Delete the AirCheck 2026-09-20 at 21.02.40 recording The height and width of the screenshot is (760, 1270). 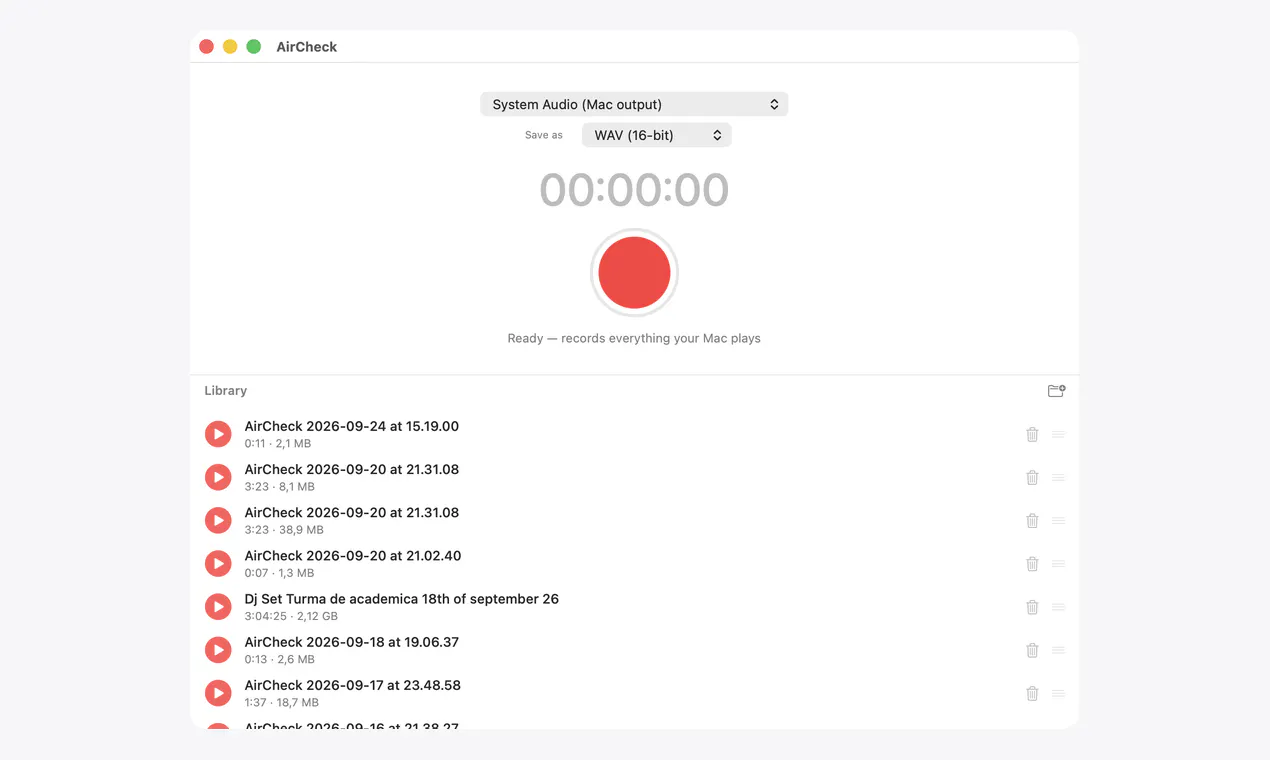(1032, 564)
